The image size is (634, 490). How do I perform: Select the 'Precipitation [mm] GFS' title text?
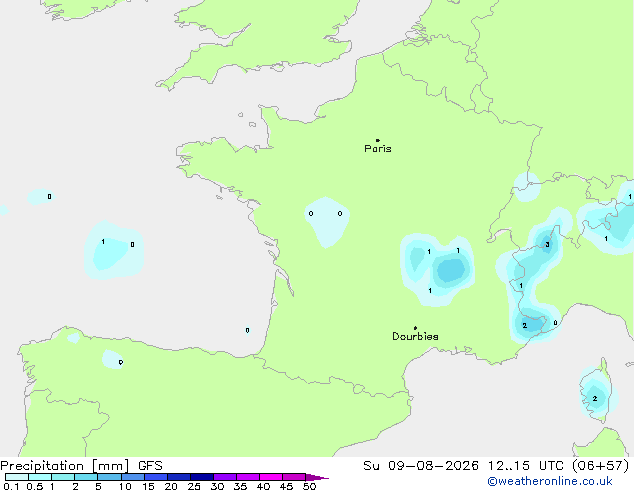click(x=81, y=466)
